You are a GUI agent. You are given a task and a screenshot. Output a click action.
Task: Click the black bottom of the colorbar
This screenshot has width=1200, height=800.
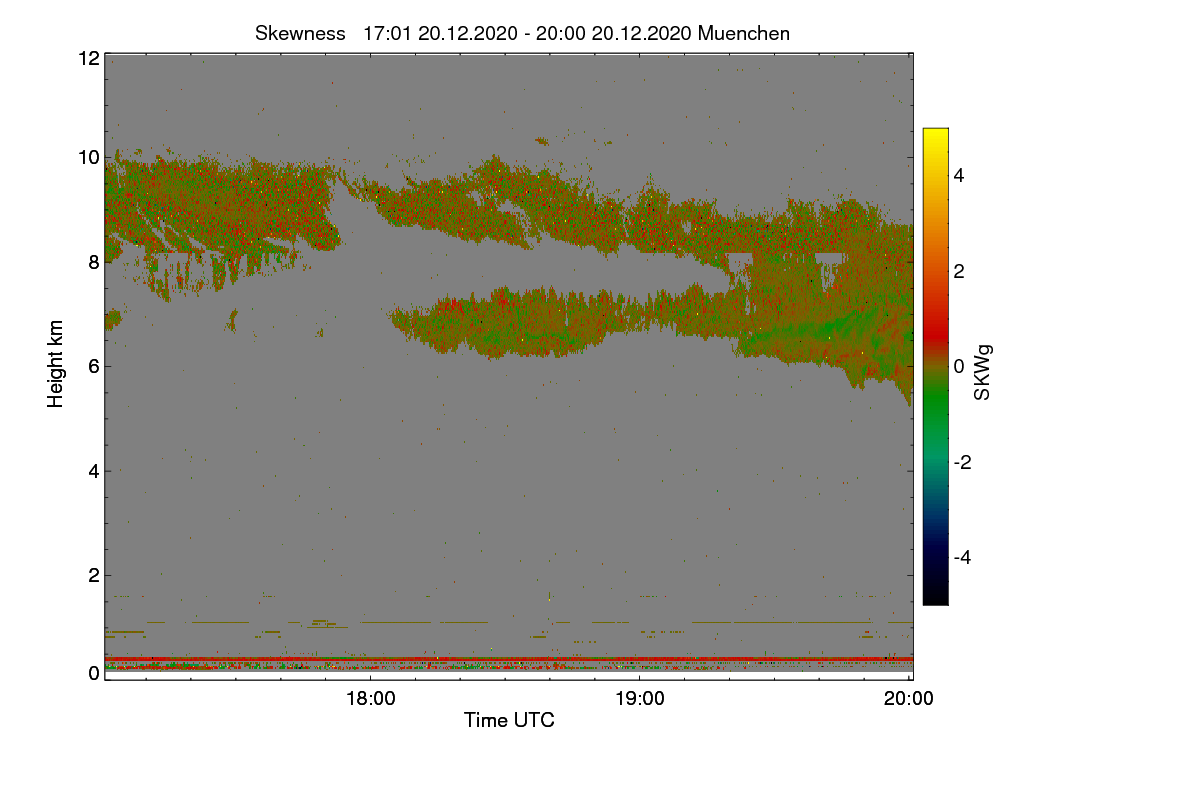click(x=935, y=597)
